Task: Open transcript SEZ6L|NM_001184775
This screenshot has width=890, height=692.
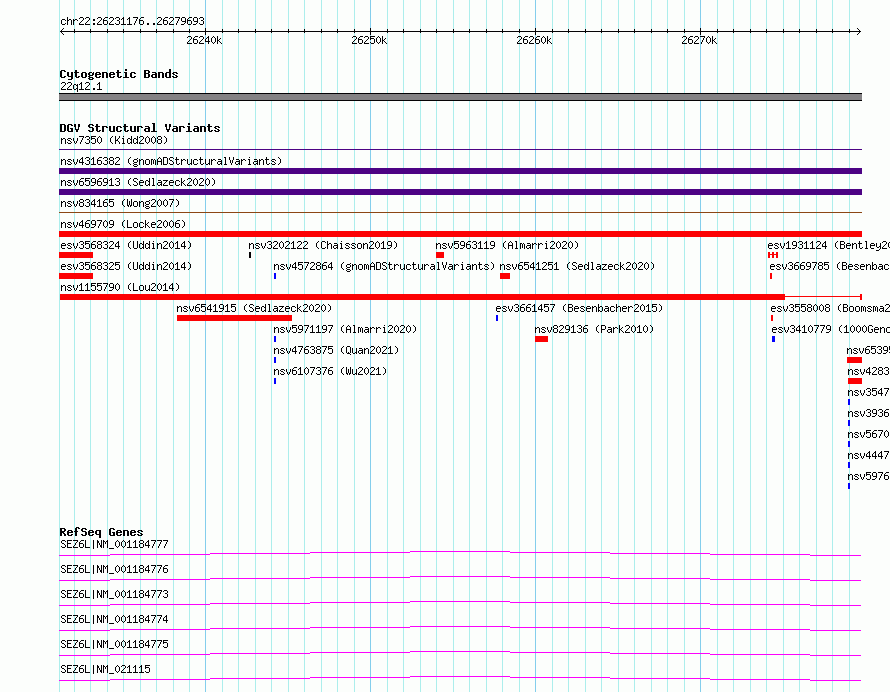Action: pyautogui.click(x=114, y=644)
